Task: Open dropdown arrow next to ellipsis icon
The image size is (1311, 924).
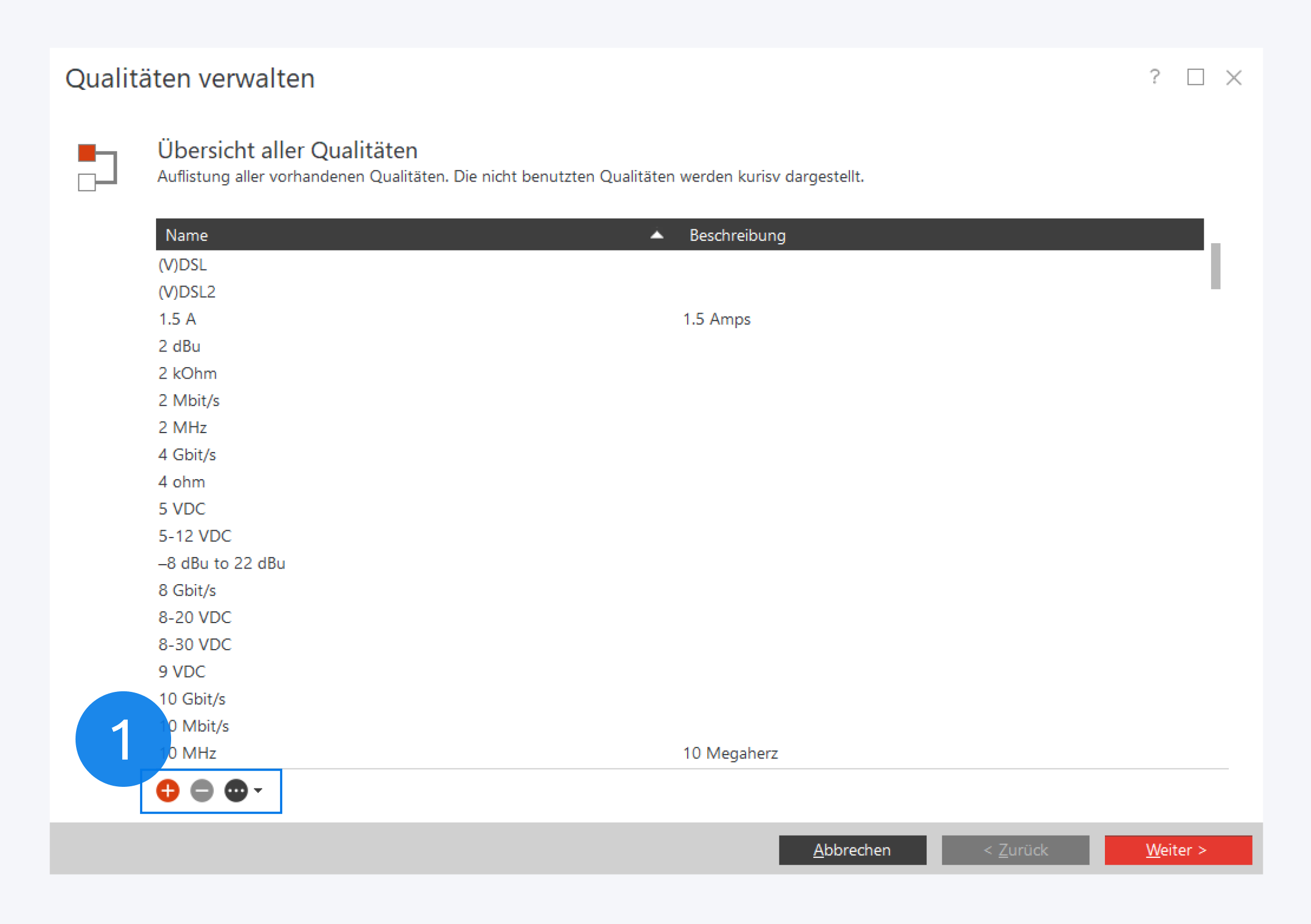Action: (258, 790)
